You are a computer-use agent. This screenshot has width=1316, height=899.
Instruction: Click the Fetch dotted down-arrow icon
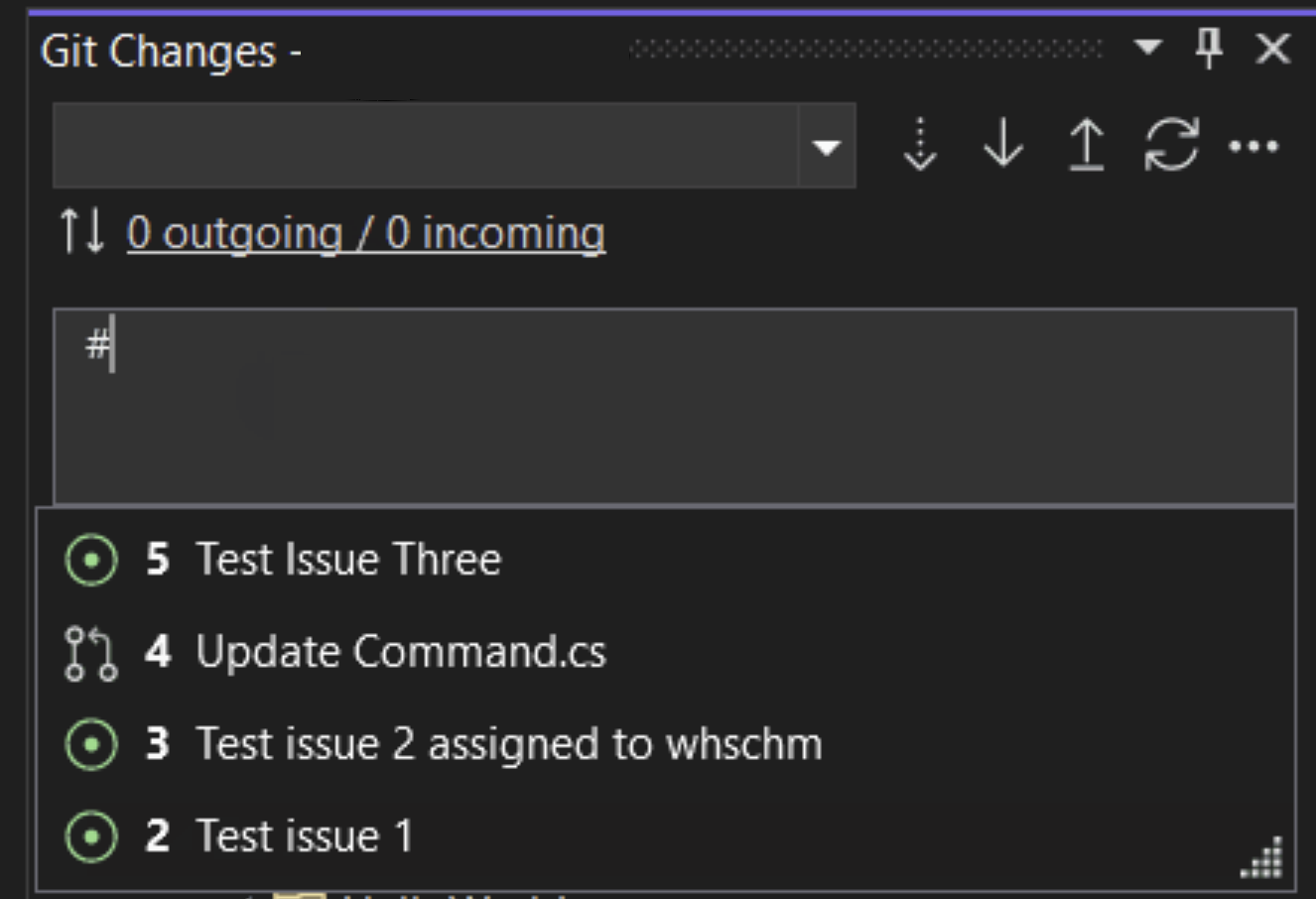point(920,145)
